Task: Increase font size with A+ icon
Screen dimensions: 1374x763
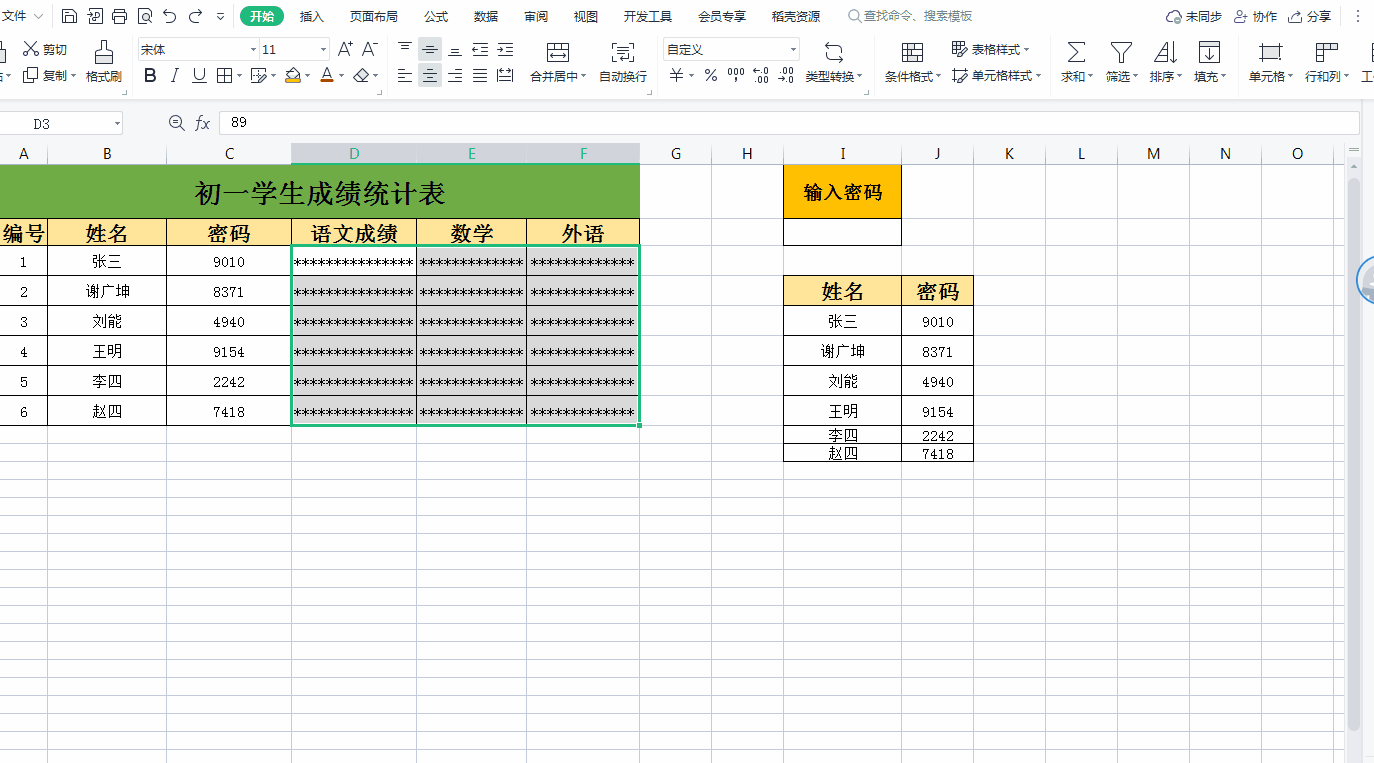Action: [x=345, y=49]
